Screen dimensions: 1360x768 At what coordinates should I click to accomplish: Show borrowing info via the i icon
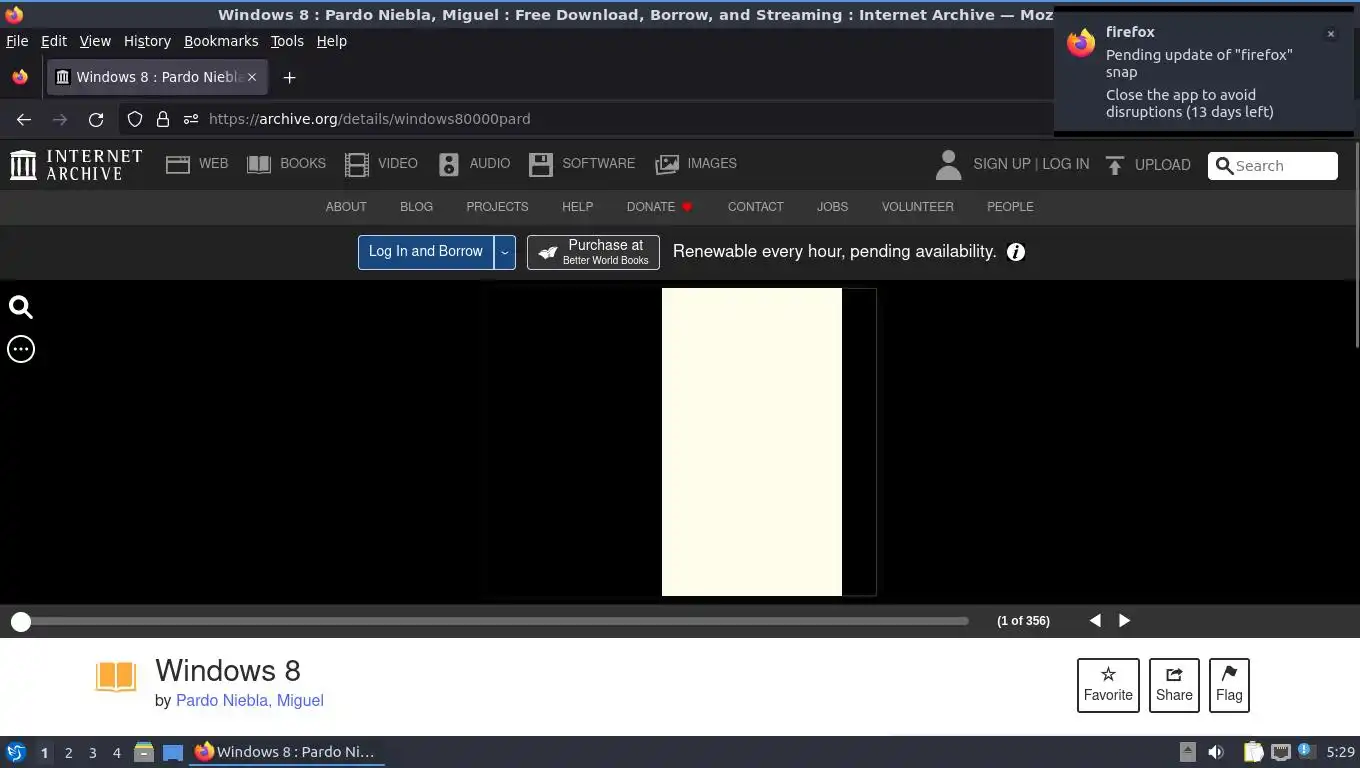pyautogui.click(x=1016, y=252)
